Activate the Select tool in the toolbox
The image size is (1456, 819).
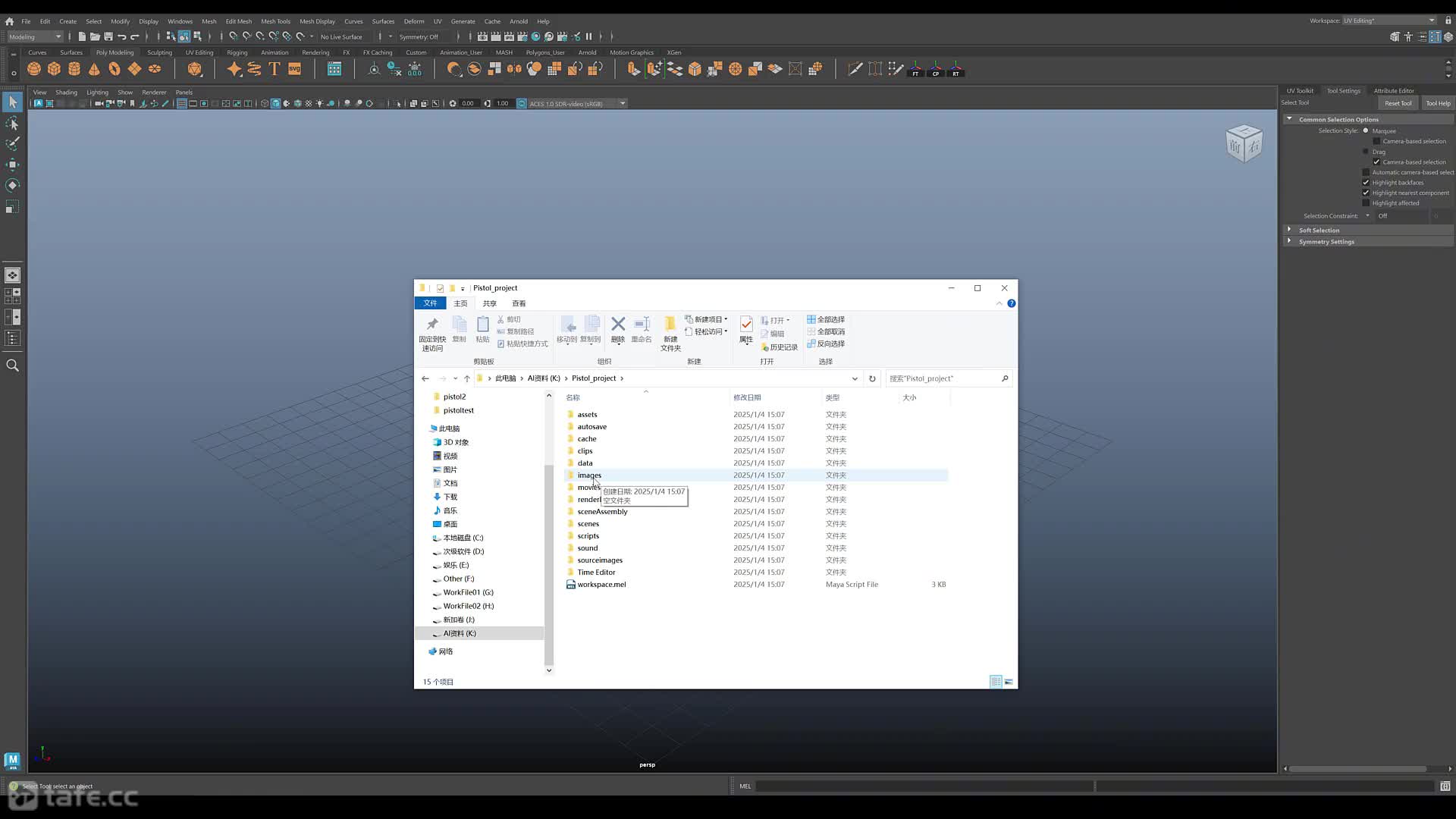(12, 102)
